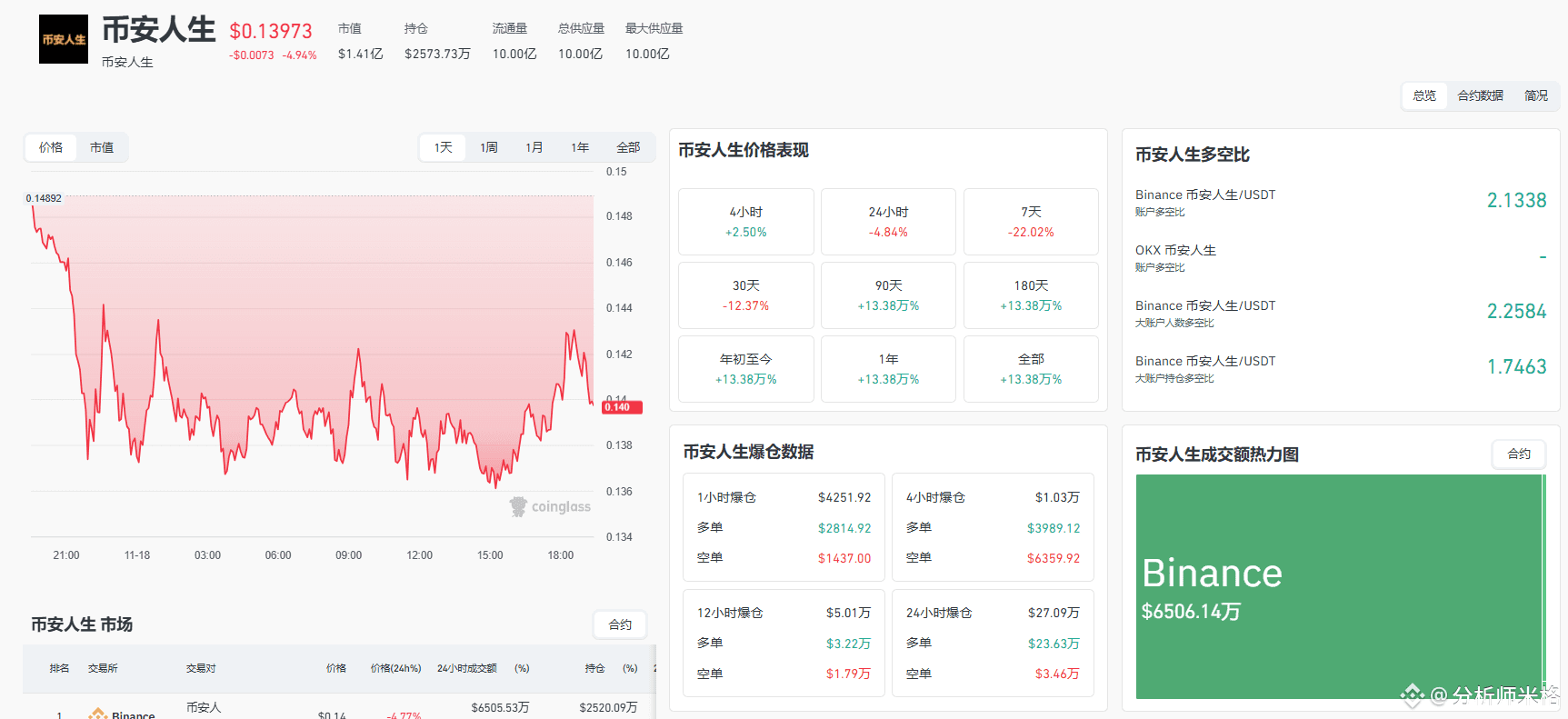
Task: Click the 24小时 -4.84% performance card
Action: pos(888,222)
